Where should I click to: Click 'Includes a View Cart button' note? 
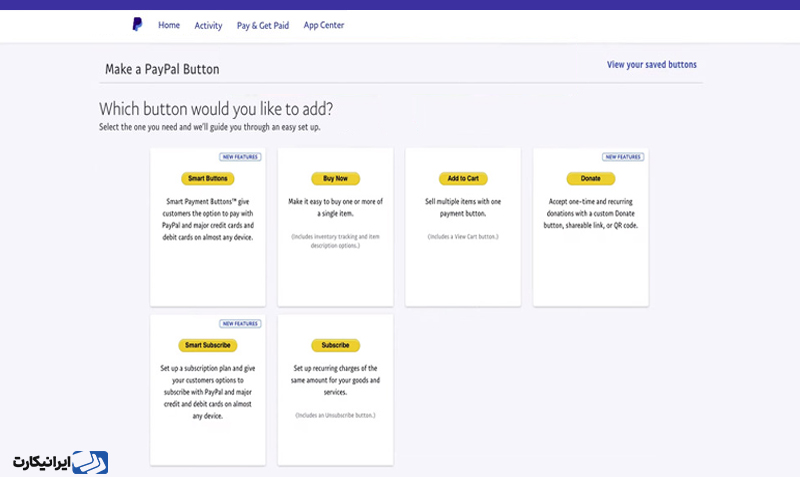pyautogui.click(x=463, y=237)
